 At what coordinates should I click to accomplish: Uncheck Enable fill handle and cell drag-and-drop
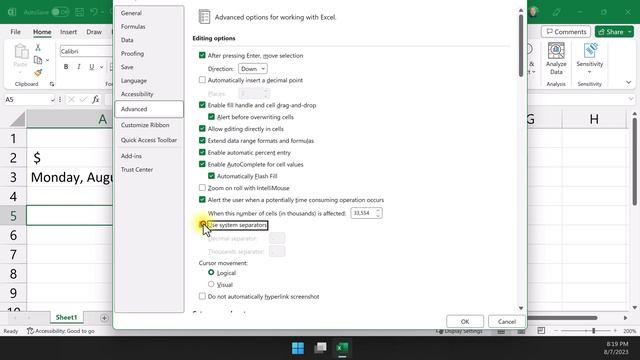pyautogui.click(x=202, y=105)
